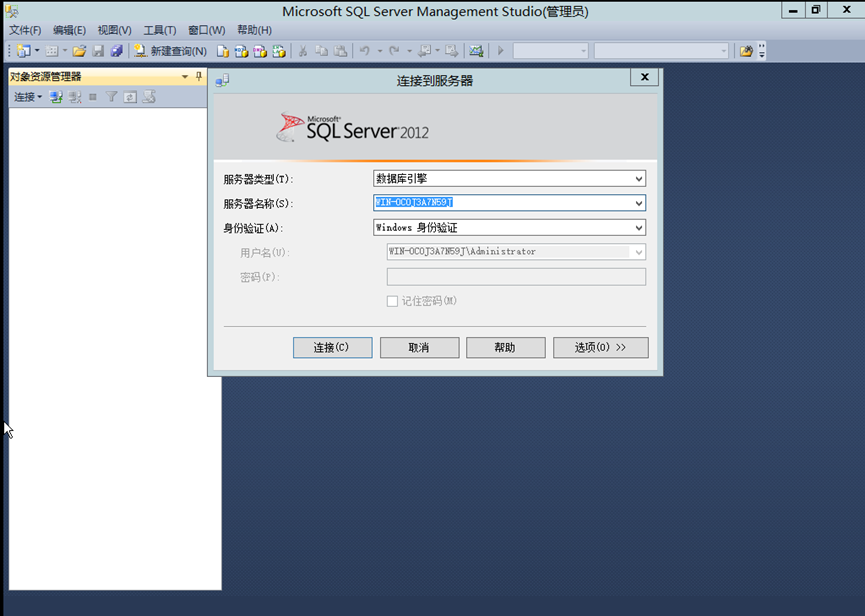Open the 工具(T) menu
This screenshot has height=616, width=865.
(160, 30)
